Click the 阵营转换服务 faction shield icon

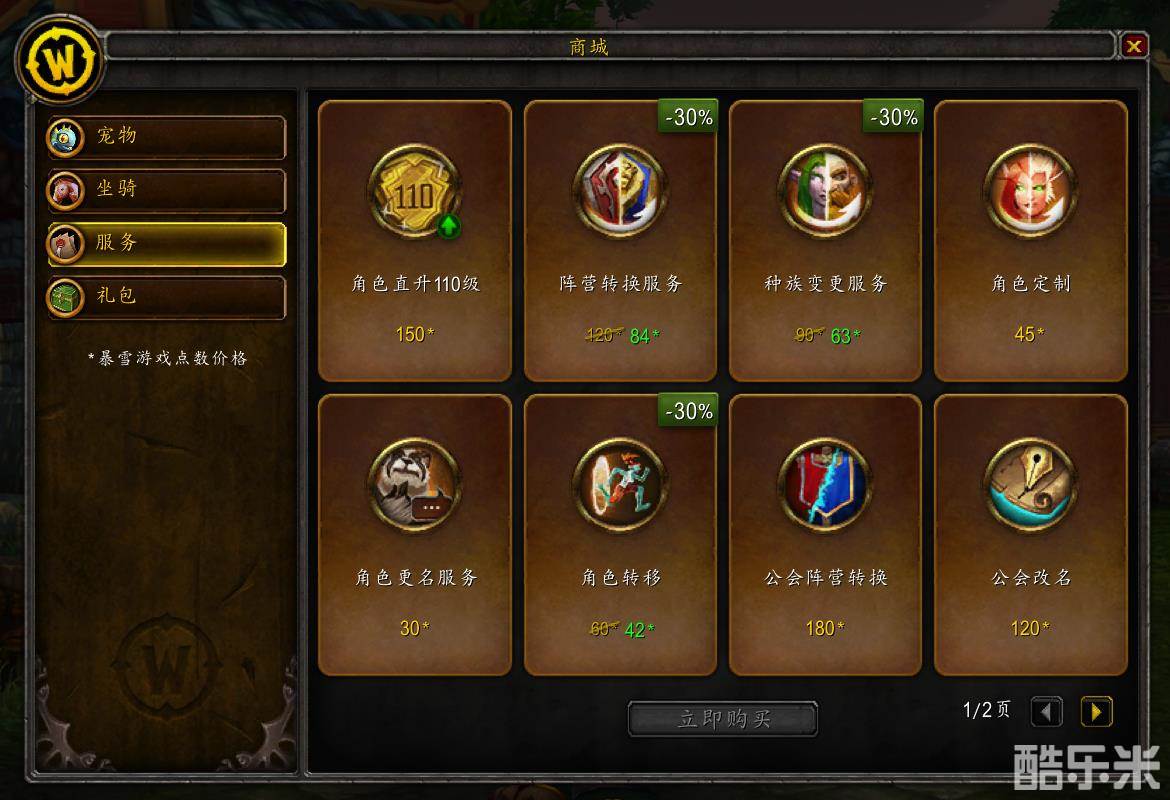620,192
